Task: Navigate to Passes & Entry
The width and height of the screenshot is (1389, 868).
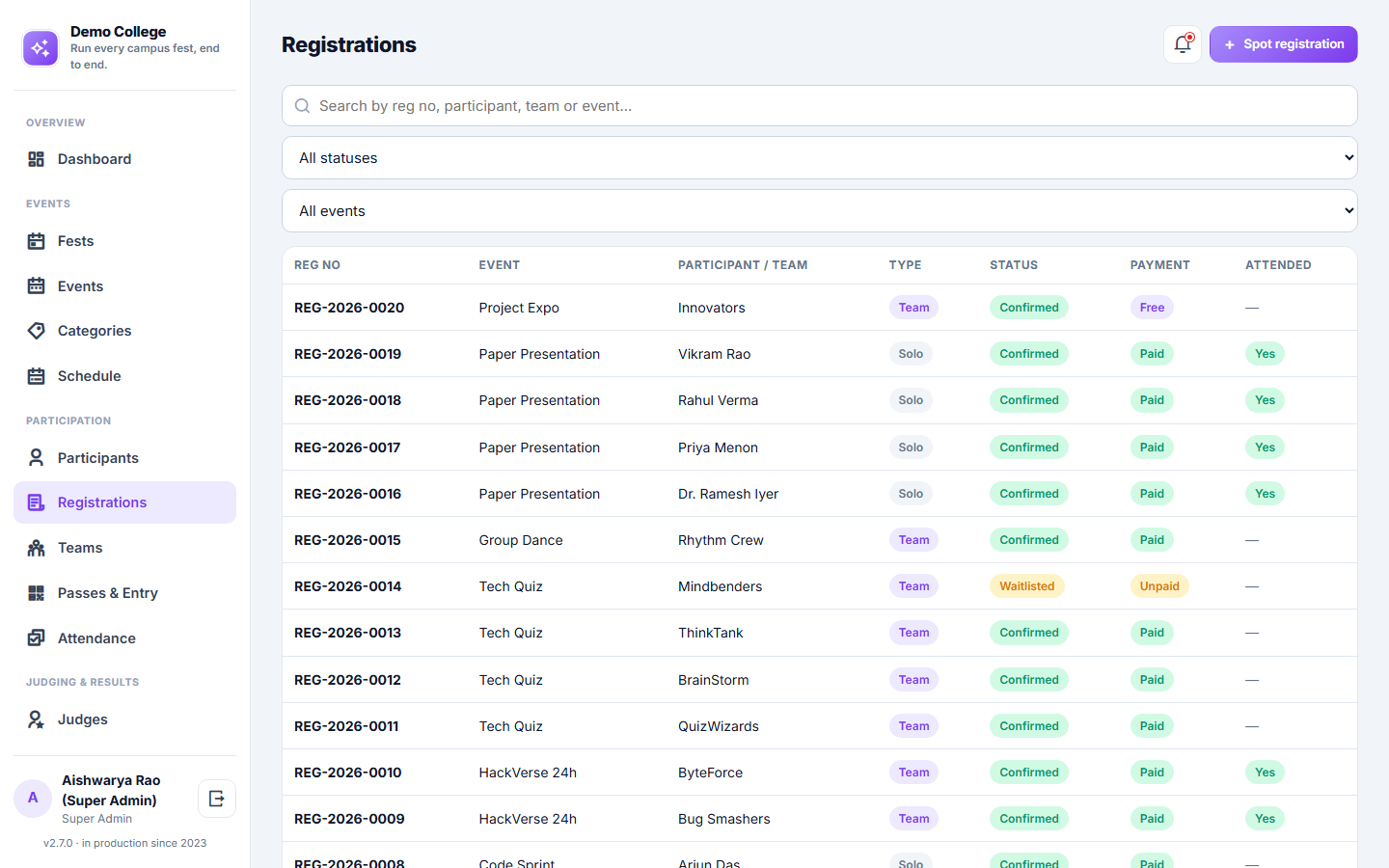Action: (x=124, y=593)
